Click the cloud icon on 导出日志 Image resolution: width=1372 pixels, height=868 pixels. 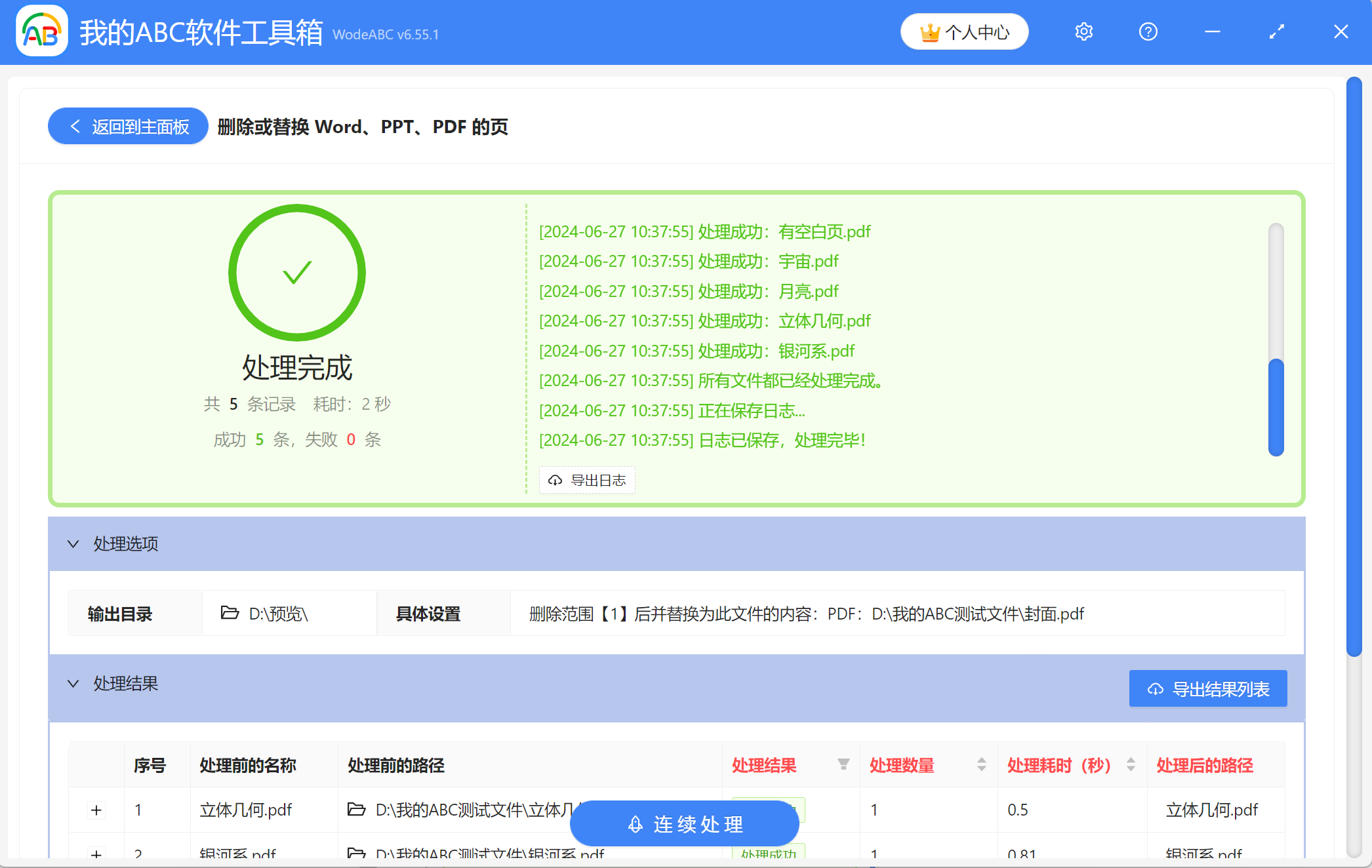pos(555,480)
